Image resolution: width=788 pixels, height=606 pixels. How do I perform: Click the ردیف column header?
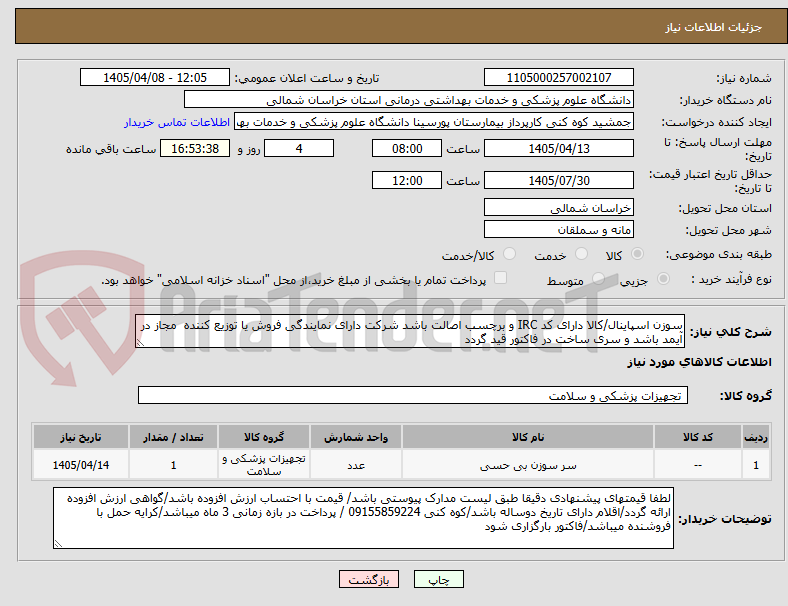coord(755,437)
